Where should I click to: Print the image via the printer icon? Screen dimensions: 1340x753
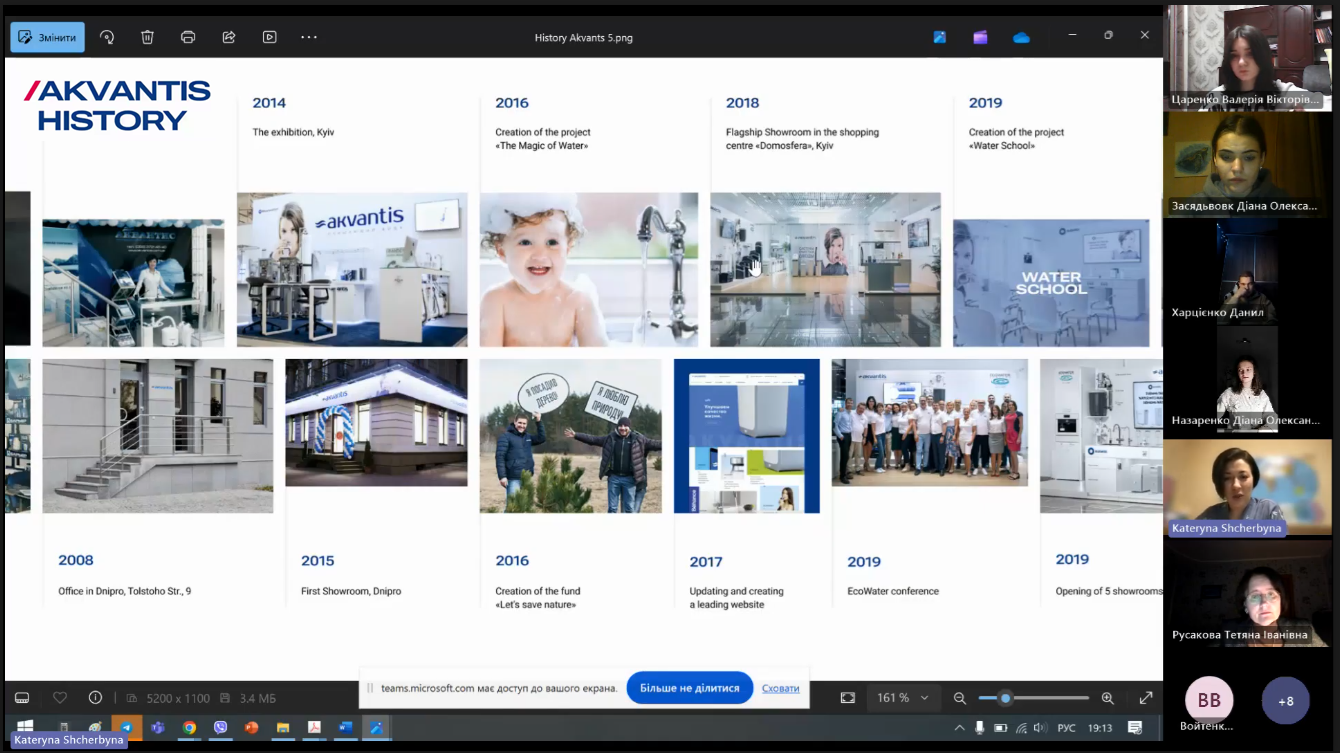(188, 37)
